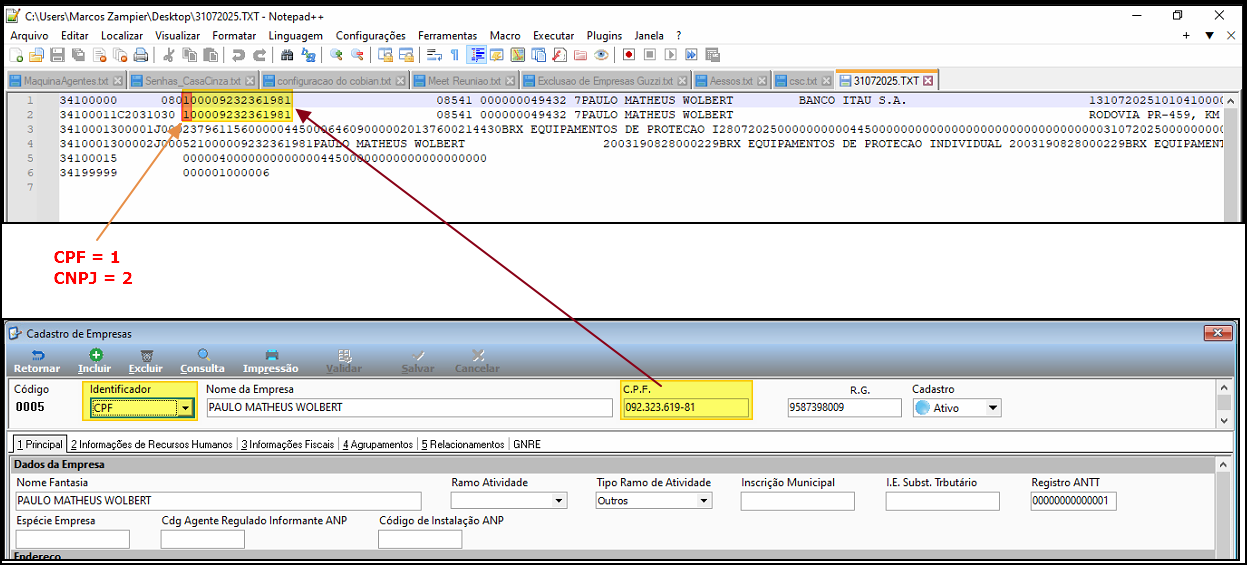Open the Plugins menu
Image resolution: width=1247 pixels, height=565 pixels.
coord(604,35)
